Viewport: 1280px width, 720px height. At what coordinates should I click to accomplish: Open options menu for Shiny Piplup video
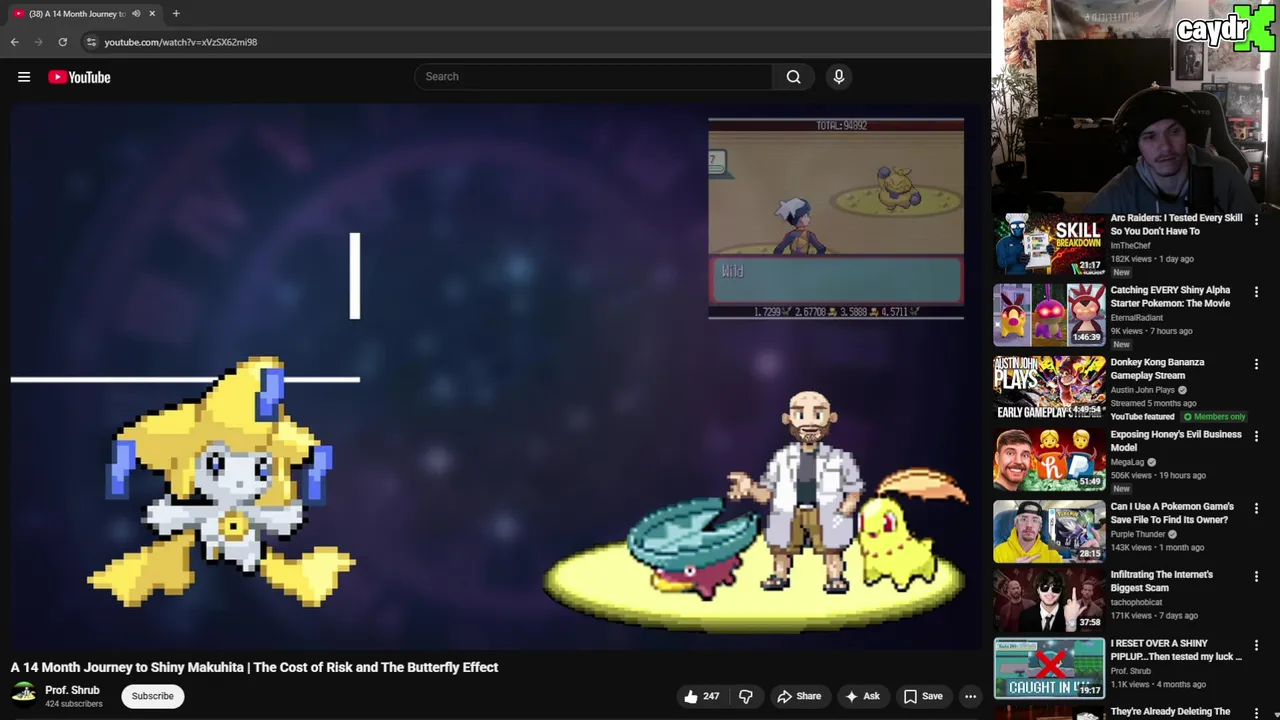click(1256, 645)
